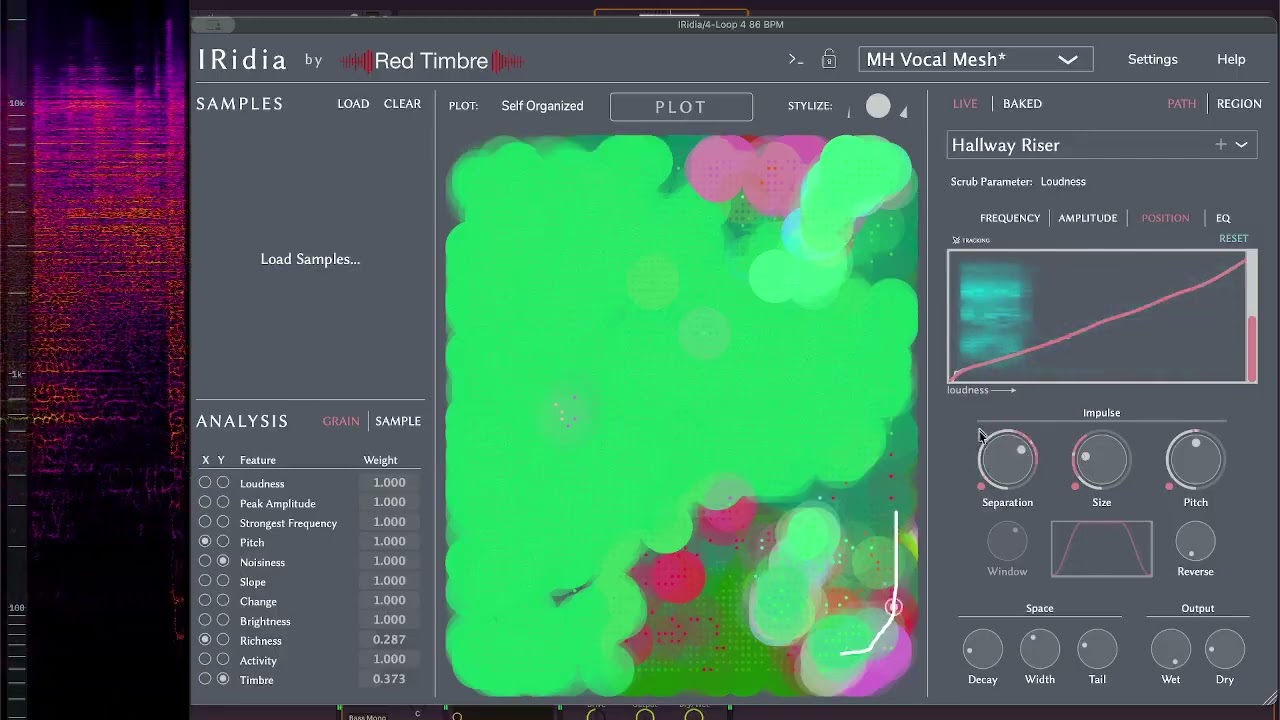Click the Weight column header
1280x720 pixels.
click(380, 460)
